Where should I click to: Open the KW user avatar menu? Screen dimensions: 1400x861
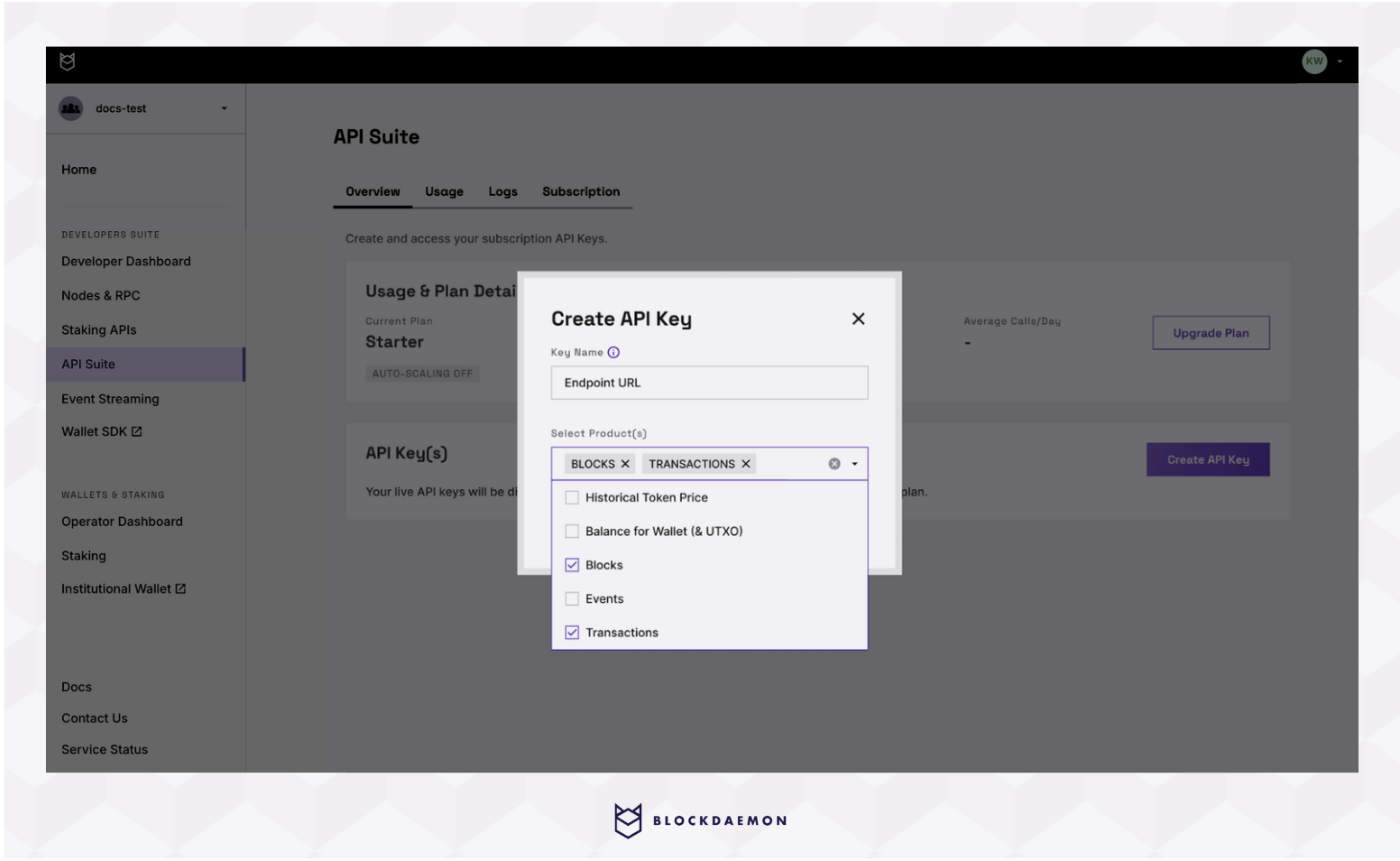coord(1313,61)
